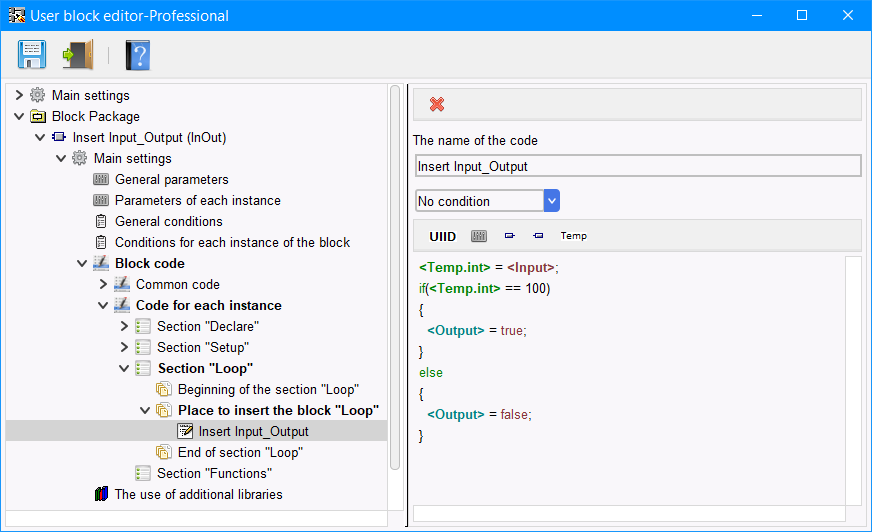Click the save floppy disk icon
The width and height of the screenshot is (872, 532).
(32, 54)
